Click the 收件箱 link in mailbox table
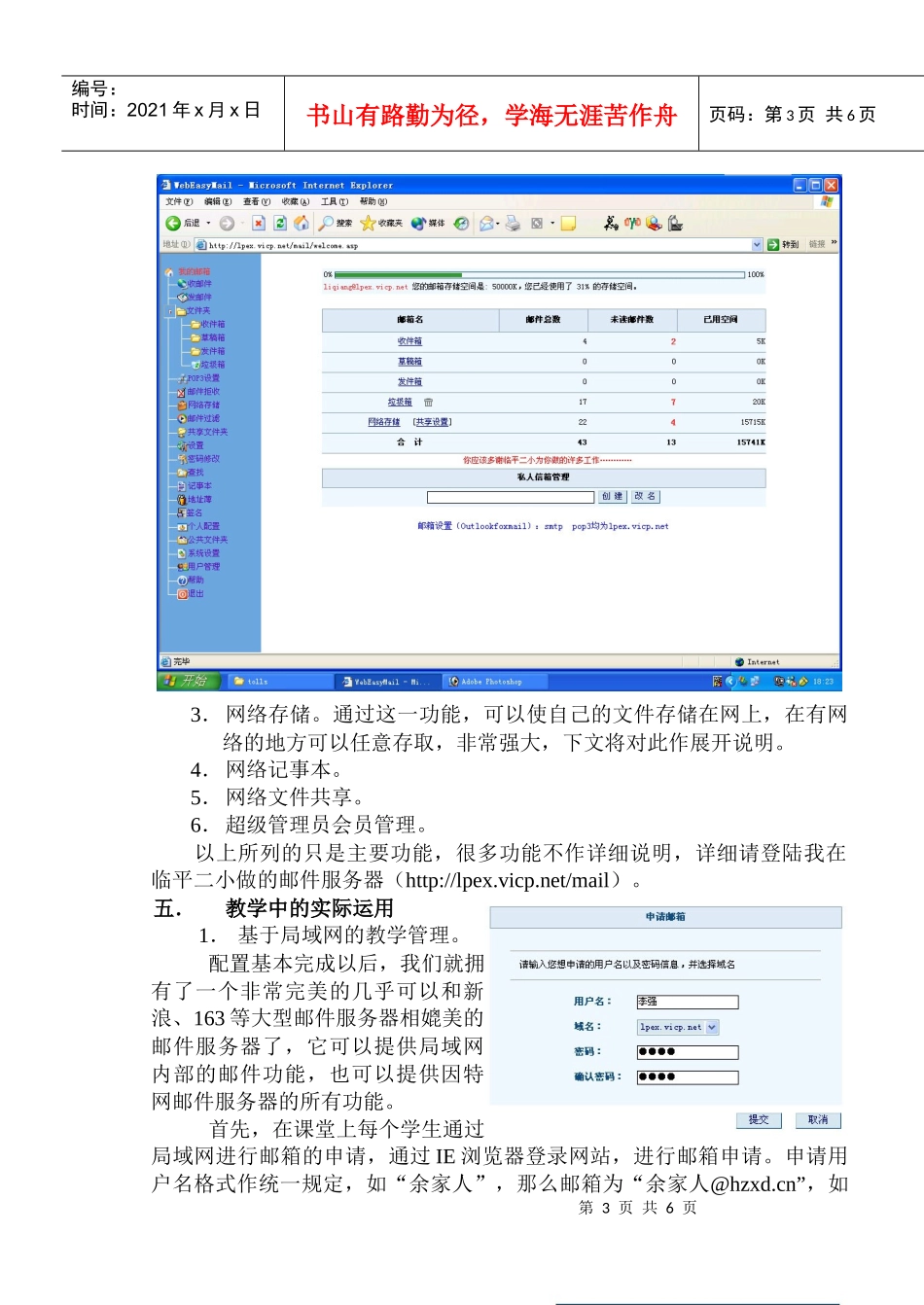This screenshot has width=924, height=1305. [409, 341]
